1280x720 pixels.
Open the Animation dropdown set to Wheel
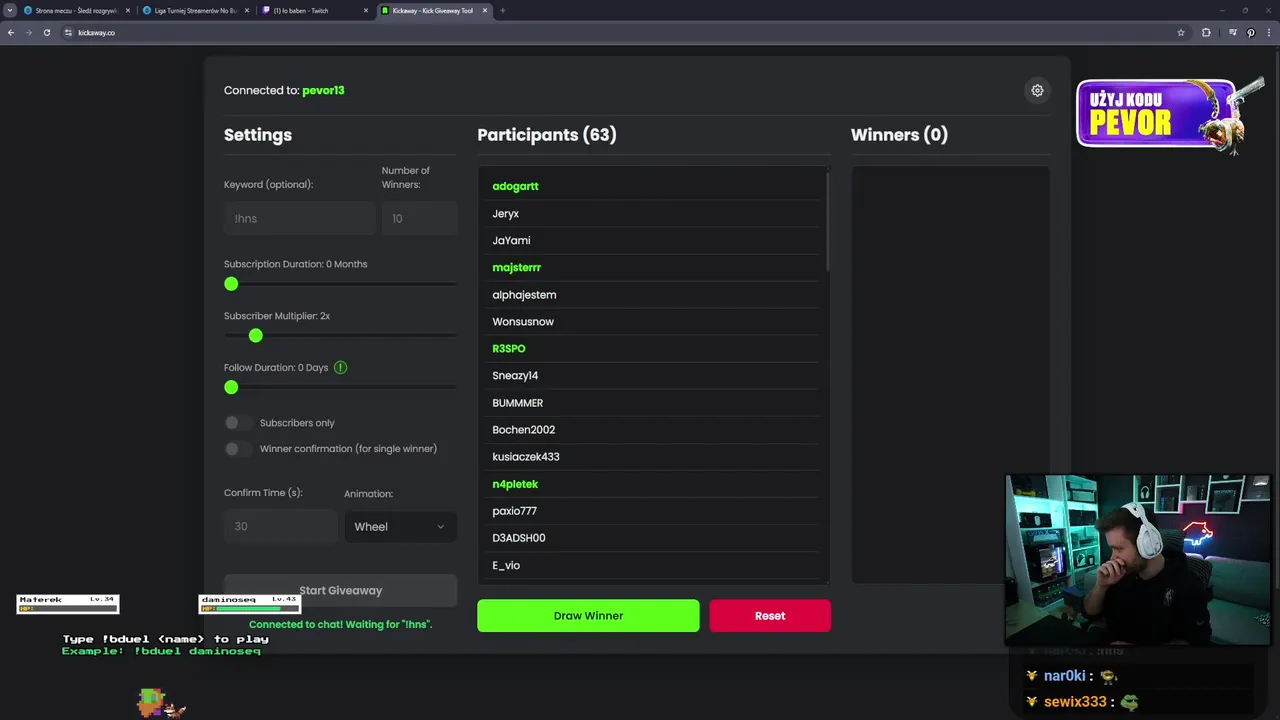point(400,527)
